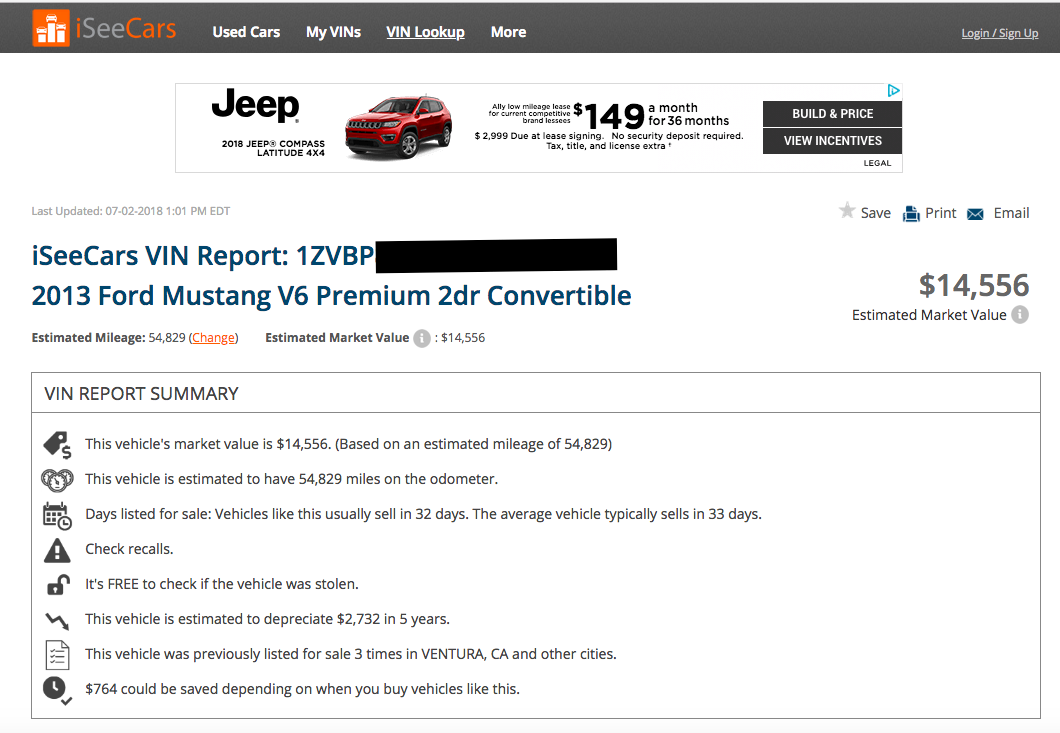
Task: Click info icon under $14,556 price
Action: [x=1020, y=315]
